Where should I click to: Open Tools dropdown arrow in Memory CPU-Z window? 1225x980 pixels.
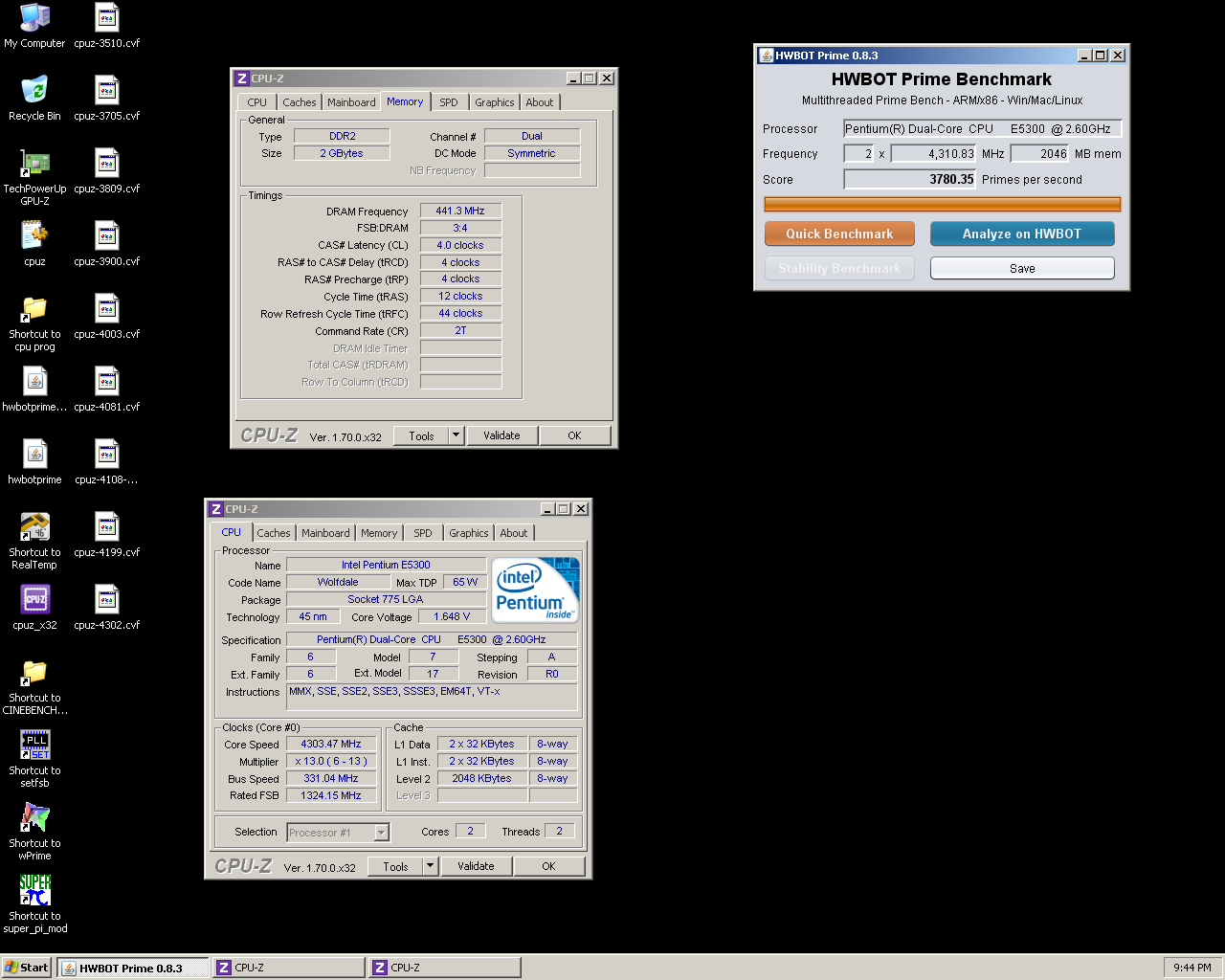click(456, 435)
